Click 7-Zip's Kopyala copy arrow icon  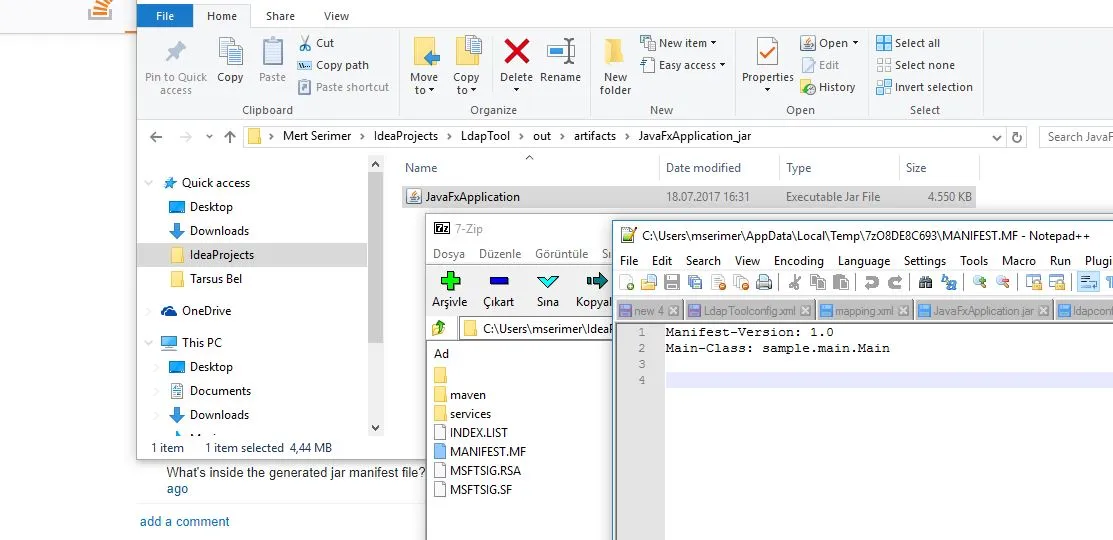596,282
